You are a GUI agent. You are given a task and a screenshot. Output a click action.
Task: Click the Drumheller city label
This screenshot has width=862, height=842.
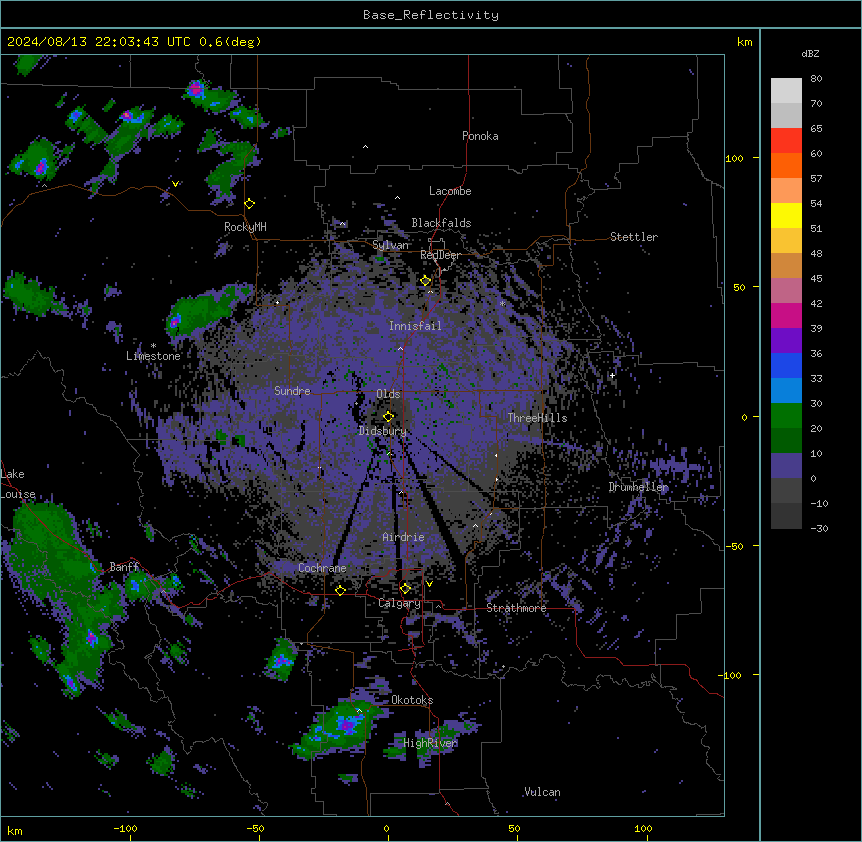pyautogui.click(x=638, y=487)
